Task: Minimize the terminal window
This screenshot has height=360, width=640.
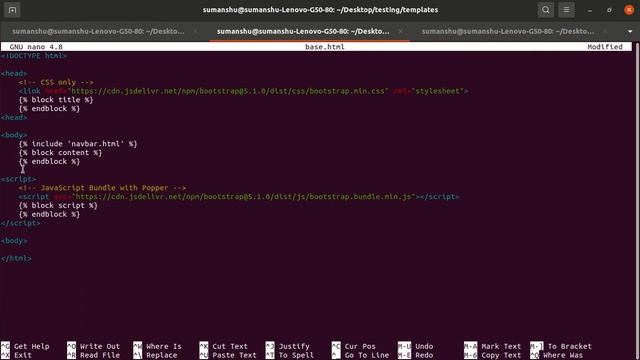Action: tap(590, 10)
